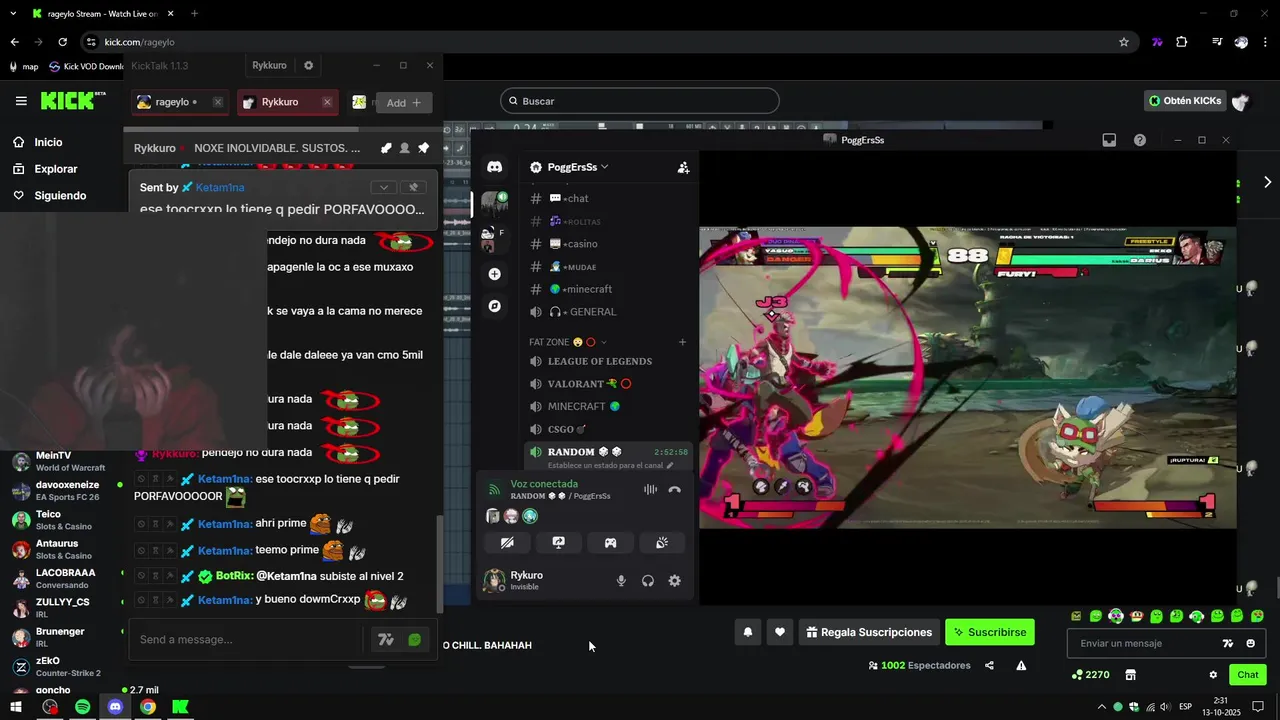The image size is (1280, 720).
Task: Click Regala Suscripciones button
Action: pos(869,632)
